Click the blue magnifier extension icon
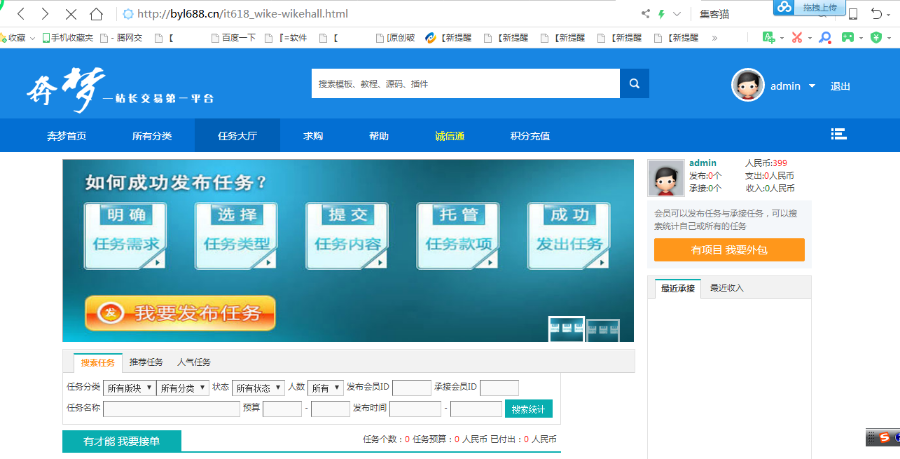 pos(825,37)
